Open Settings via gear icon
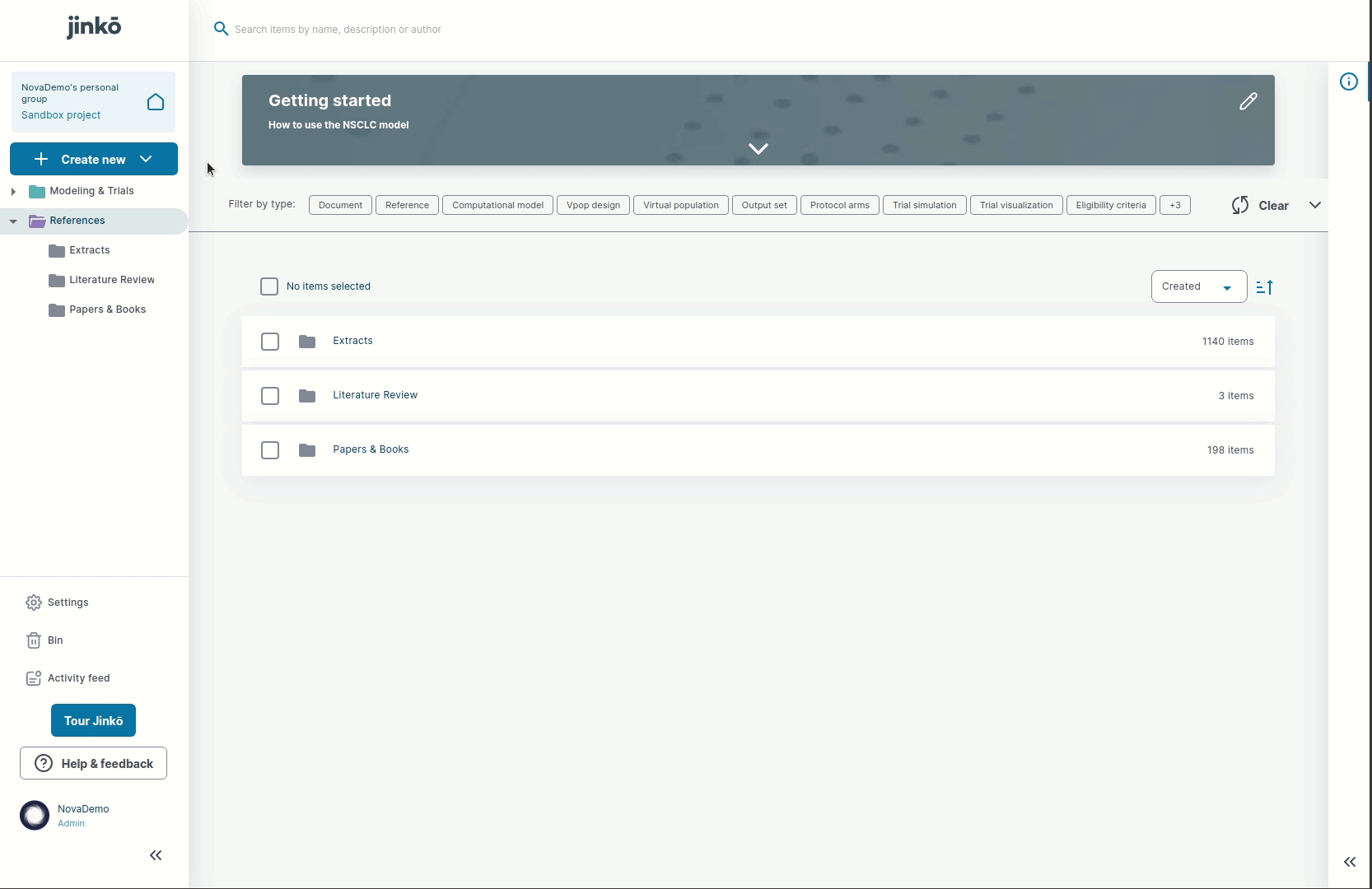 click(x=34, y=603)
